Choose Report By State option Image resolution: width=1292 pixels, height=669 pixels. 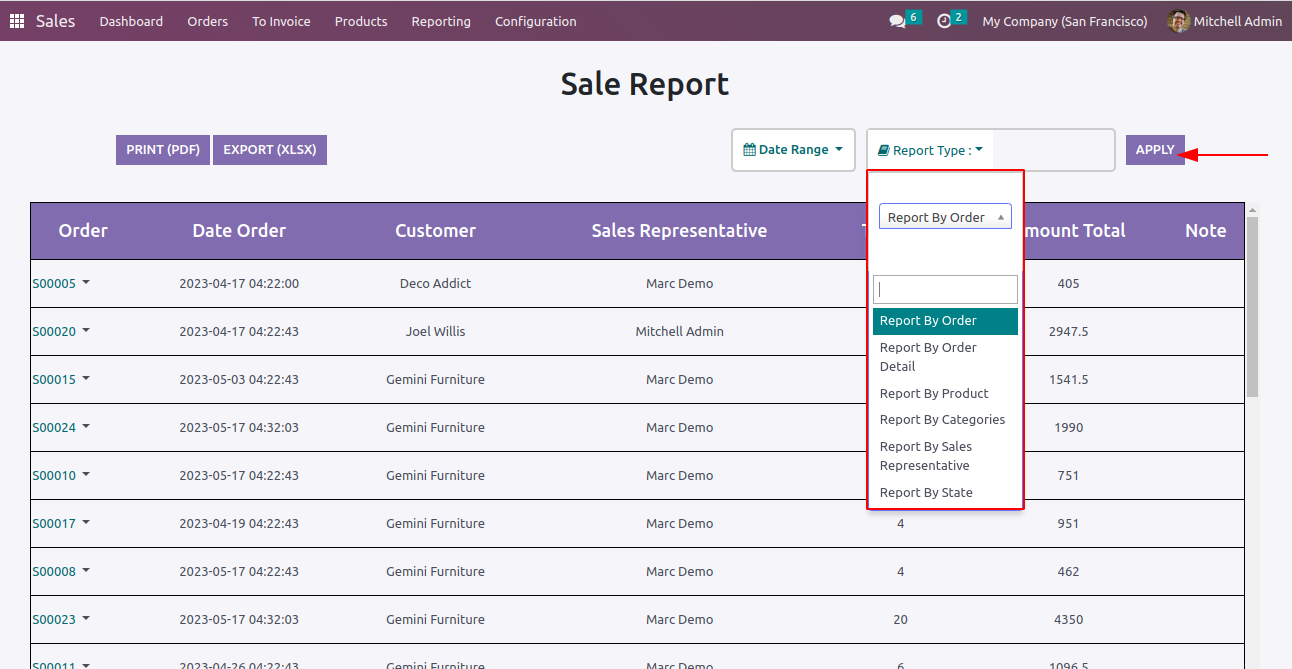tap(926, 493)
